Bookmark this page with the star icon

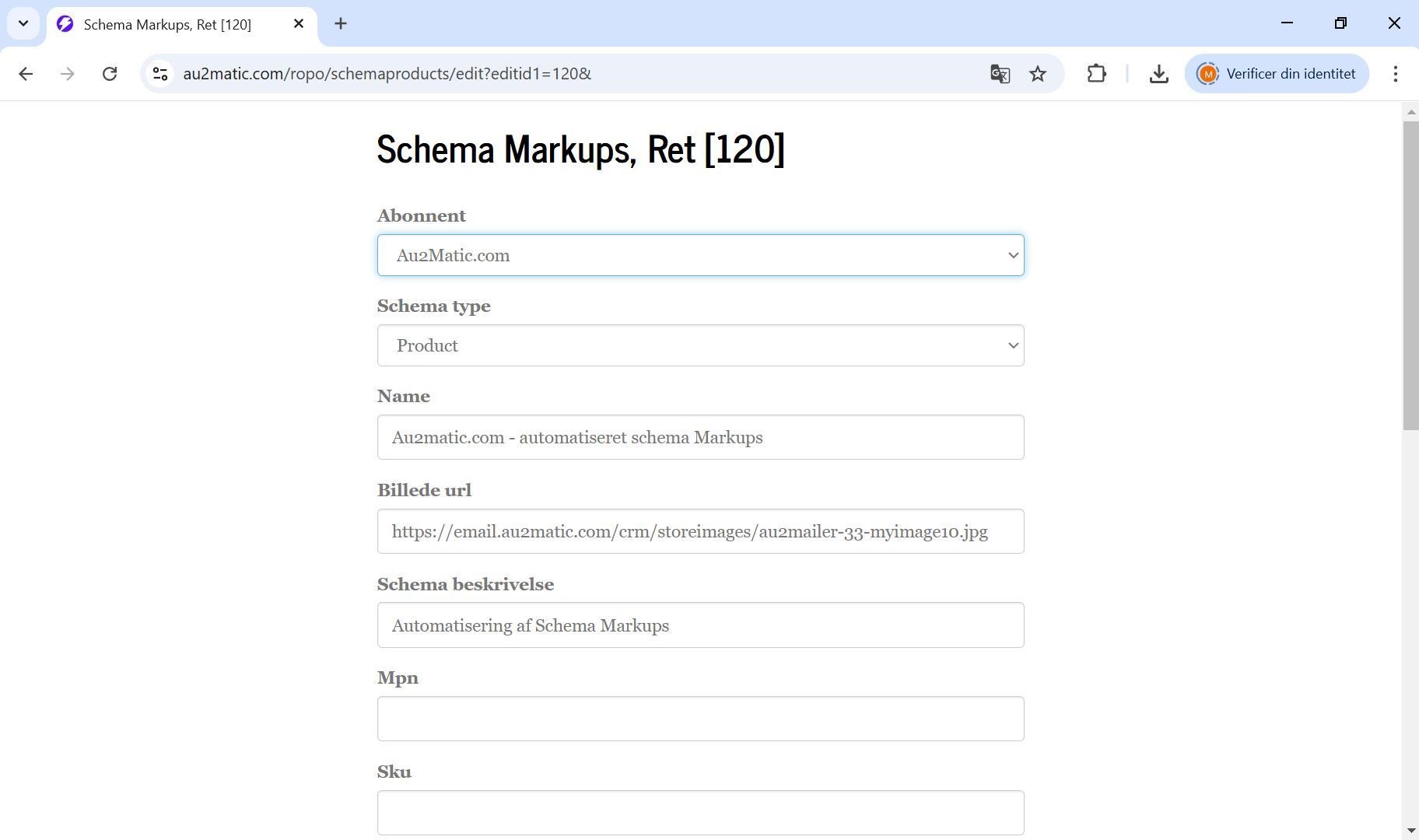[1038, 74]
